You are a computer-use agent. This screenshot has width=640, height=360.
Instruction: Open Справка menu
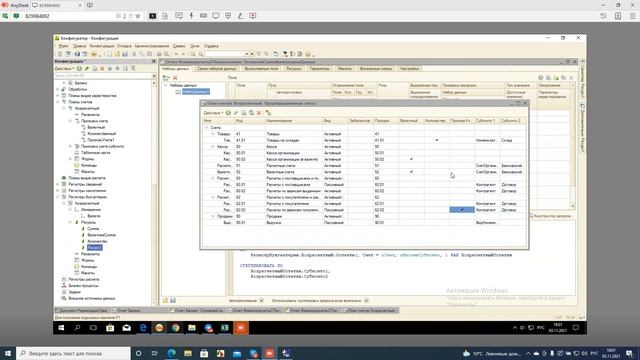[x=211, y=46]
